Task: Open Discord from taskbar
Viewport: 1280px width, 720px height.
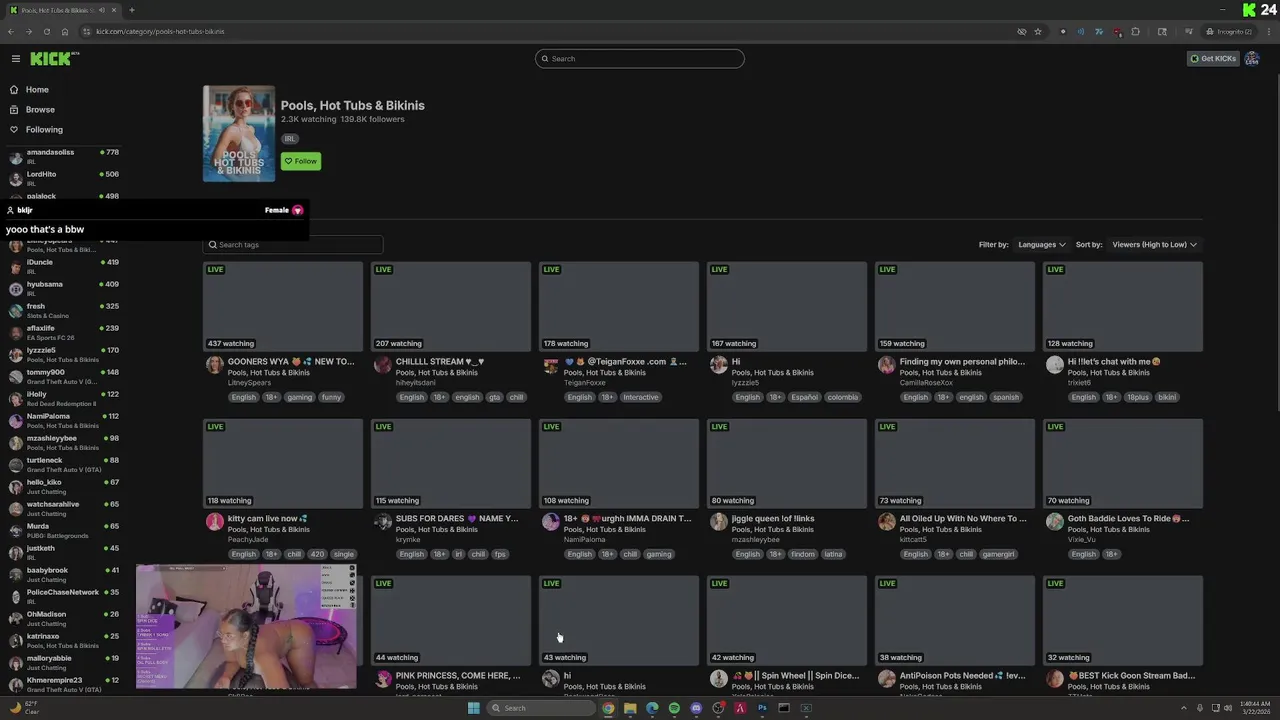Action: tap(696, 708)
